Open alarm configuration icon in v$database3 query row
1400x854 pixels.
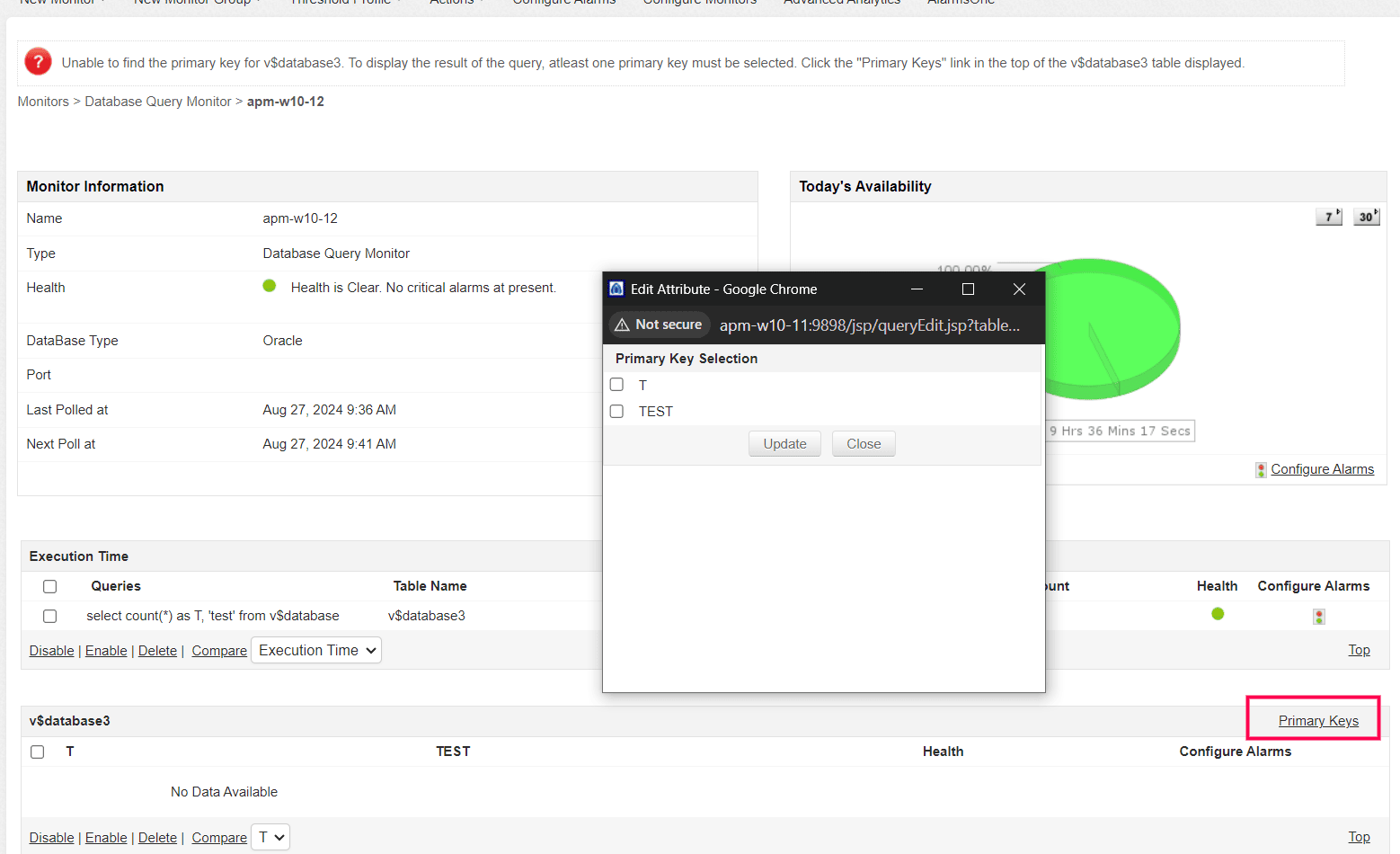[1318, 617]
